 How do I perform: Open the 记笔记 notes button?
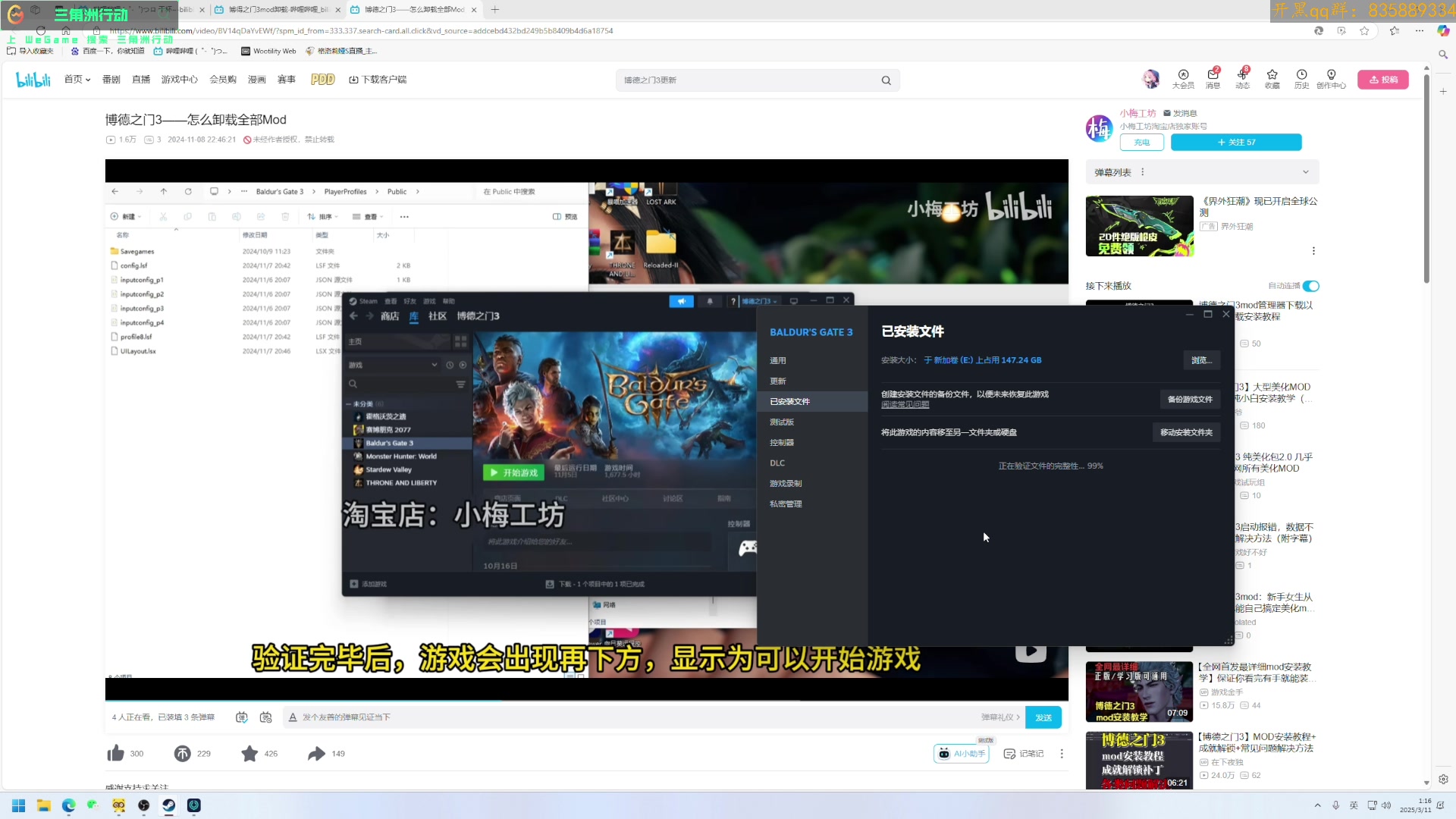coord(1024,753)
